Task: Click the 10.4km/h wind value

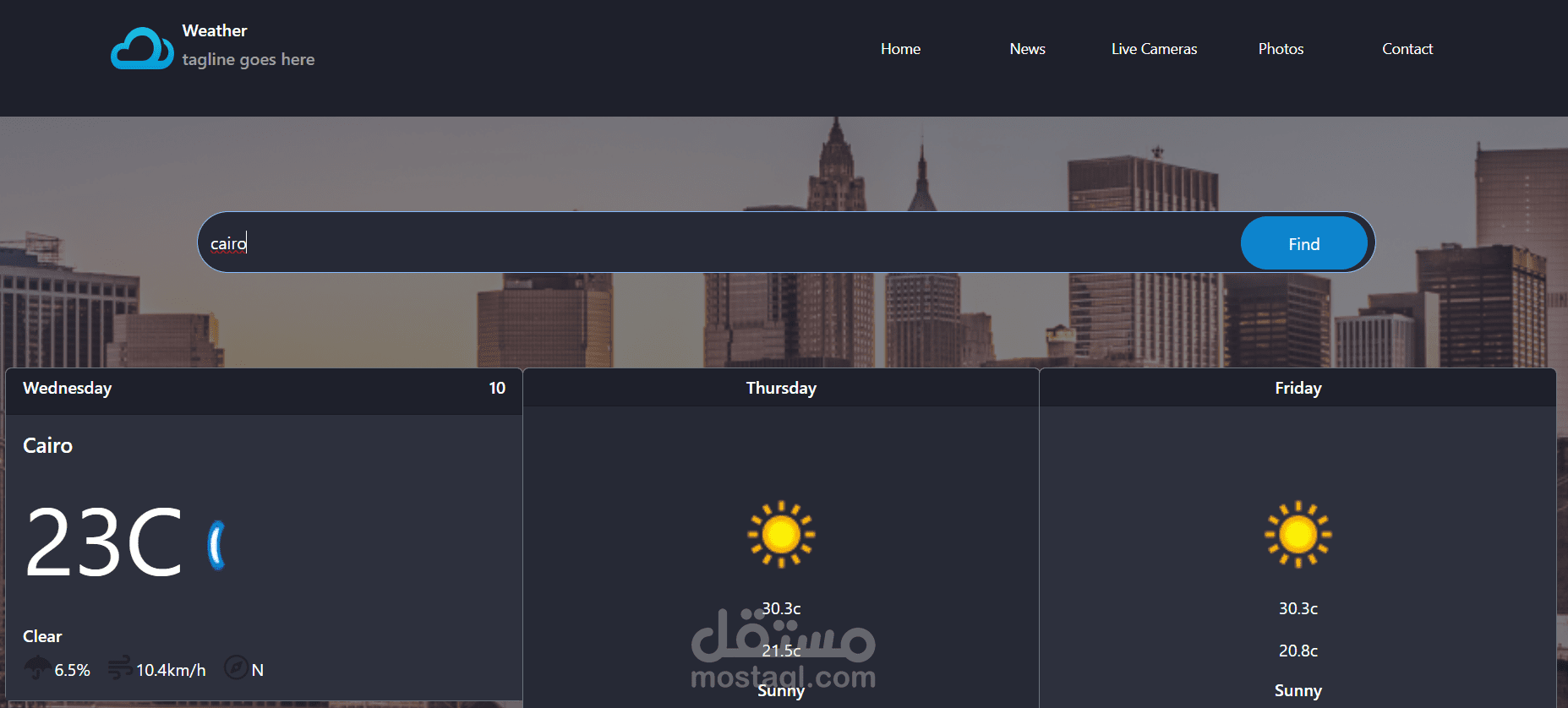Action: 171,670
